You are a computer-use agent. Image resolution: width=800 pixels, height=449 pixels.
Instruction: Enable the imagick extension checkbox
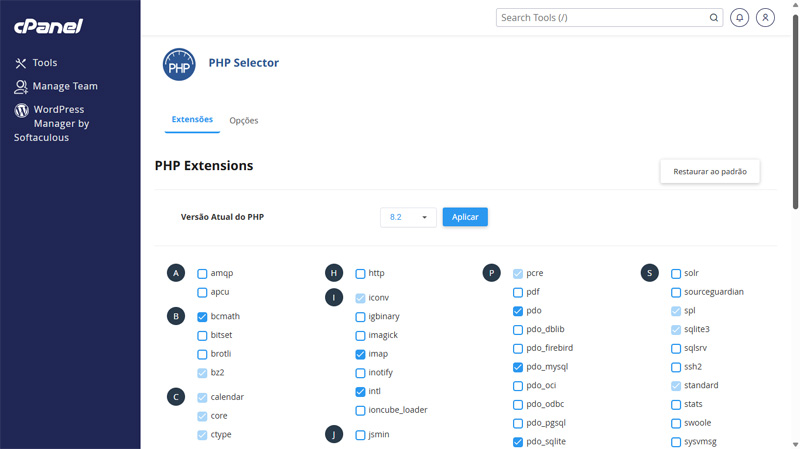[360, 336]
